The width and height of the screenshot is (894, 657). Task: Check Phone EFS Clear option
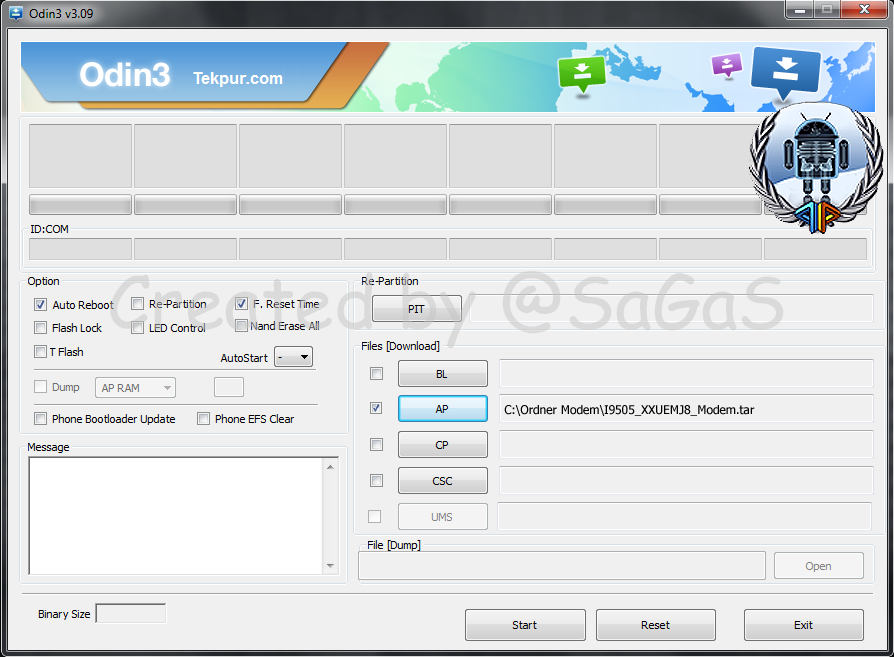coord(203,419)
